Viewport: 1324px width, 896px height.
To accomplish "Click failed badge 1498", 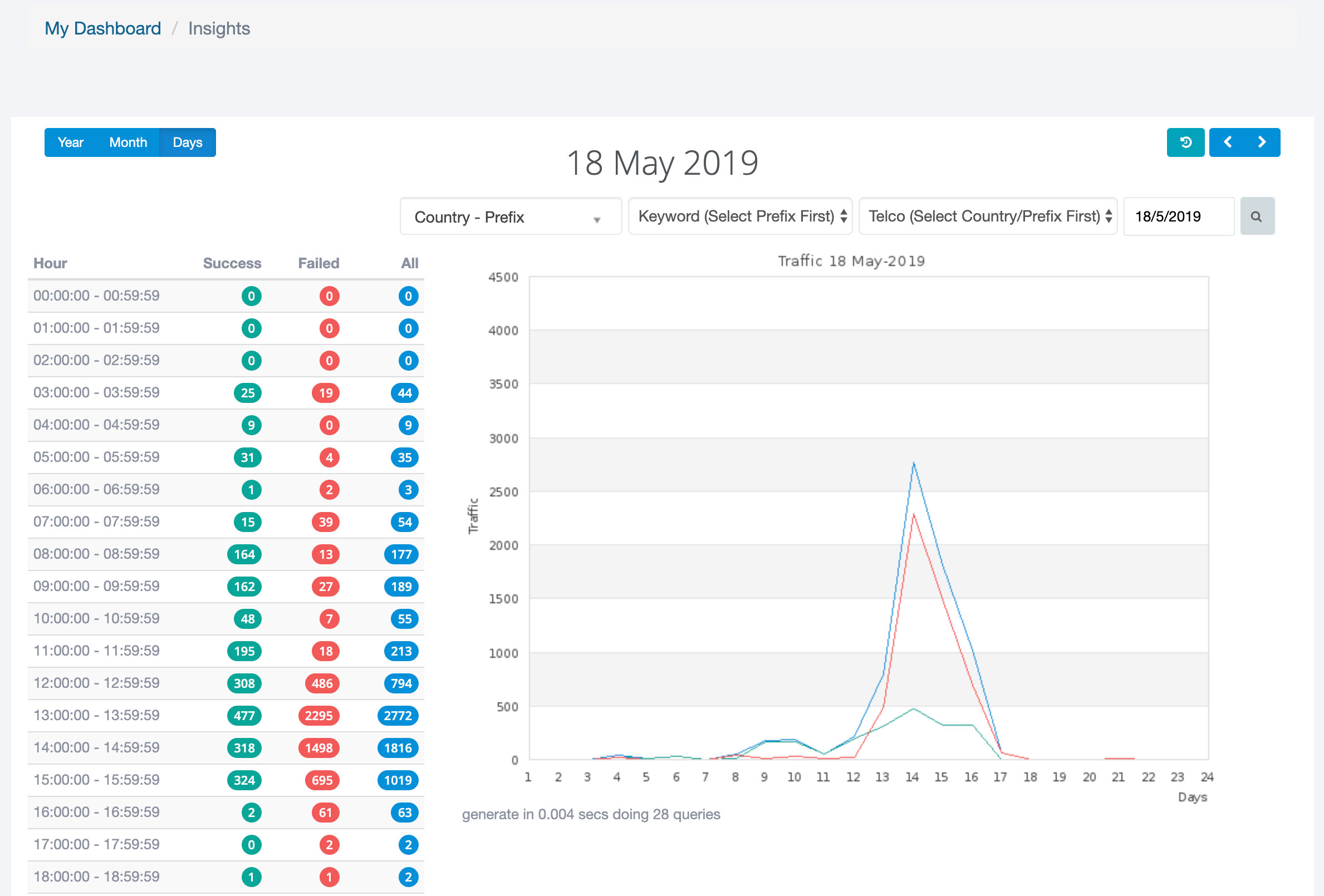I will 319,748.
